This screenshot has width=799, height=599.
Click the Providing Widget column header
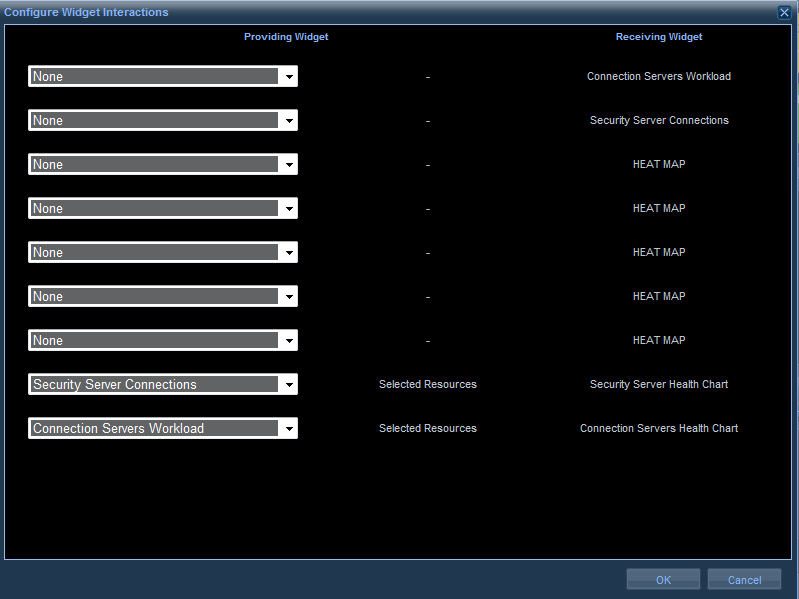tap(286, 37)
